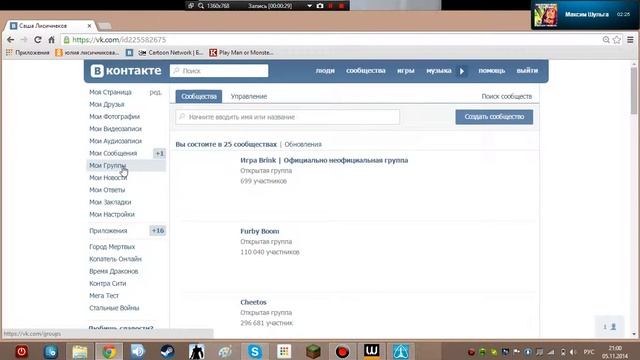Open the Город Мертвых app link
The width and height of the screenshot is (640, 360).
(x=112, y=247)
